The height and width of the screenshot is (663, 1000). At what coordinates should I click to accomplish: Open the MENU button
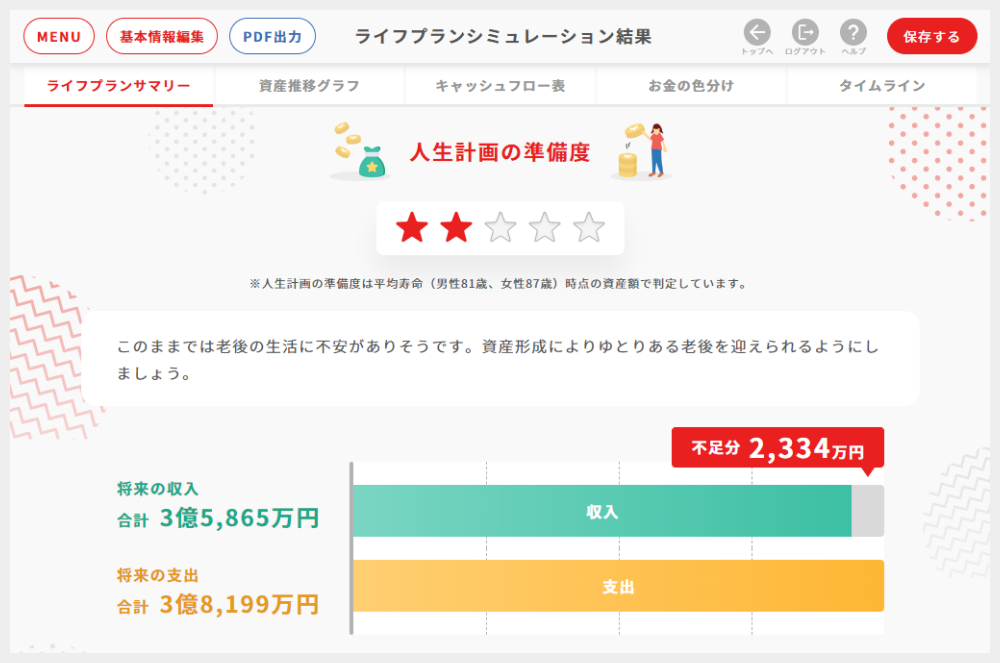59,37
